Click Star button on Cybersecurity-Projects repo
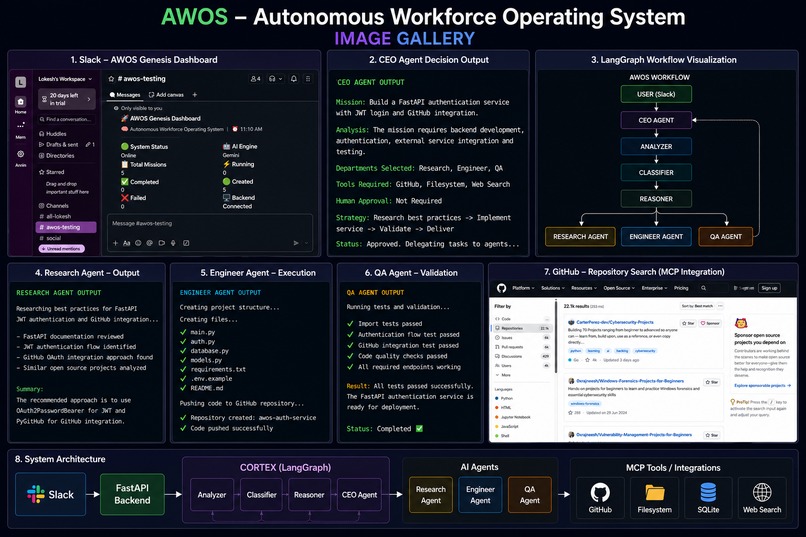Screen dimensions: 806x537 (688, 323)
